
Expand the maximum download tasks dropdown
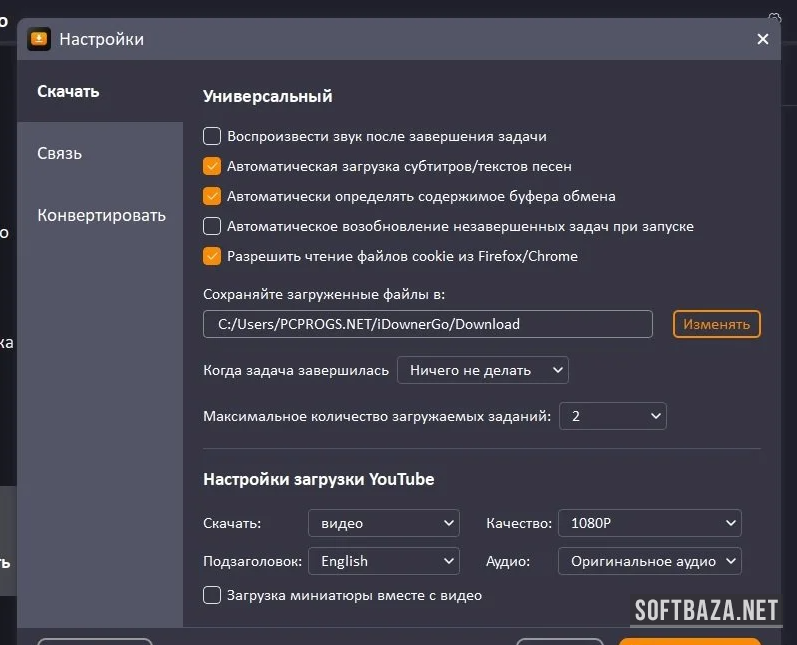click(612, 416)
